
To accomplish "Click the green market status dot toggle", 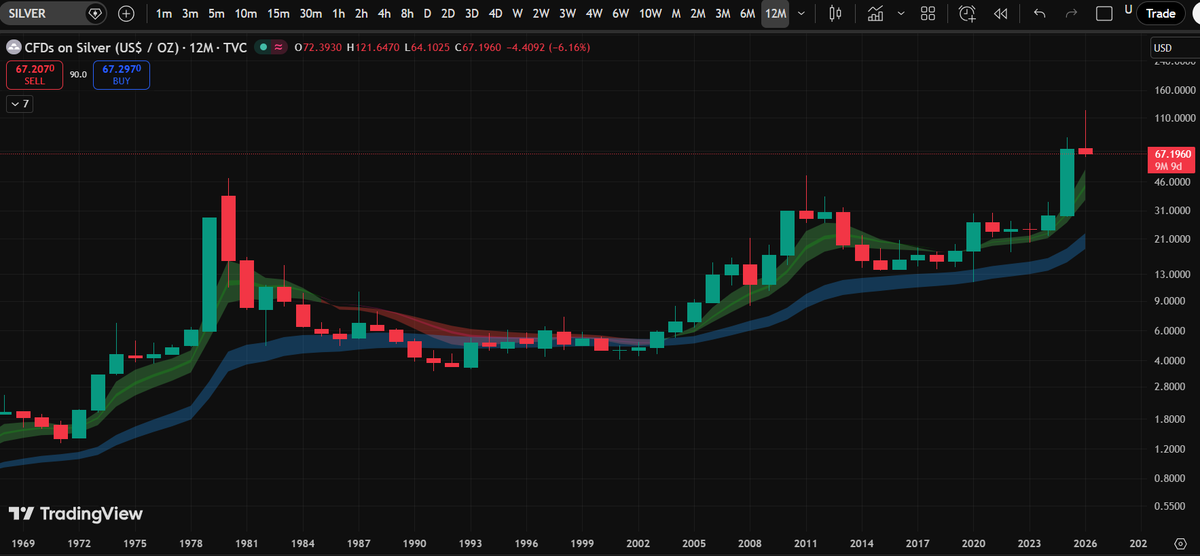I will point(261,46).
